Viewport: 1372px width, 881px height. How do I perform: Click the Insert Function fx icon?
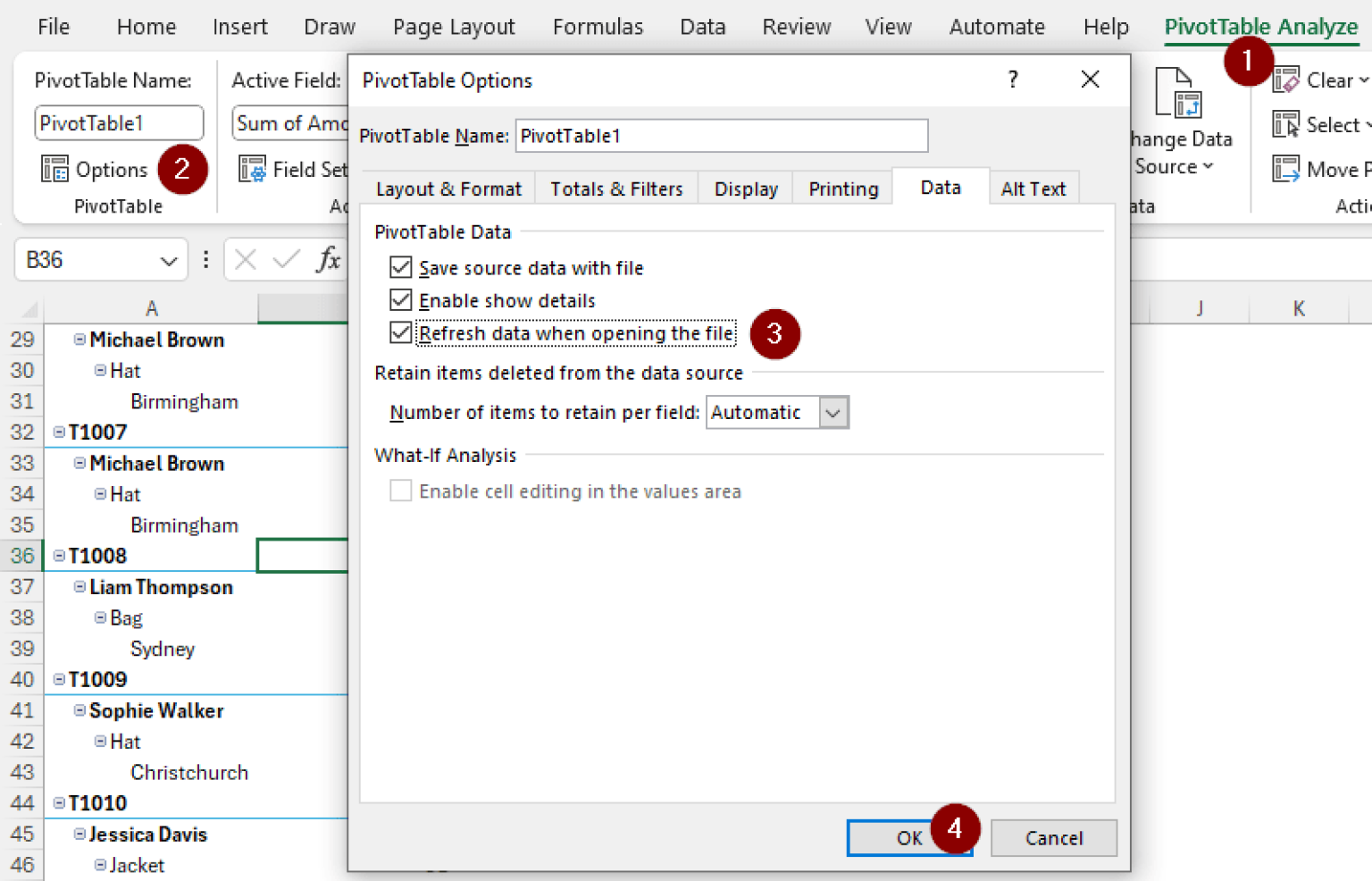pyautogui.click(x=328, y=260)
